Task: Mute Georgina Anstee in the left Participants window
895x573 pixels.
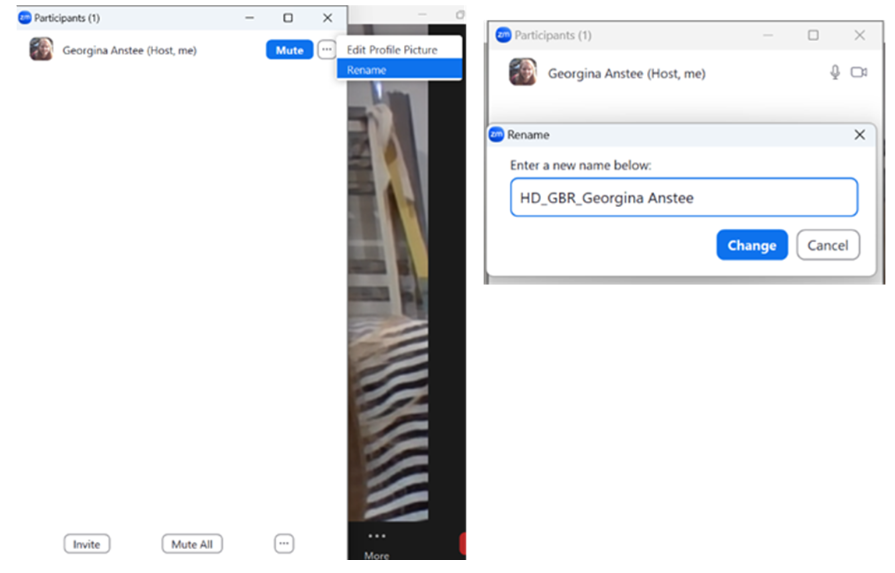Action: [x=289, y=50]
